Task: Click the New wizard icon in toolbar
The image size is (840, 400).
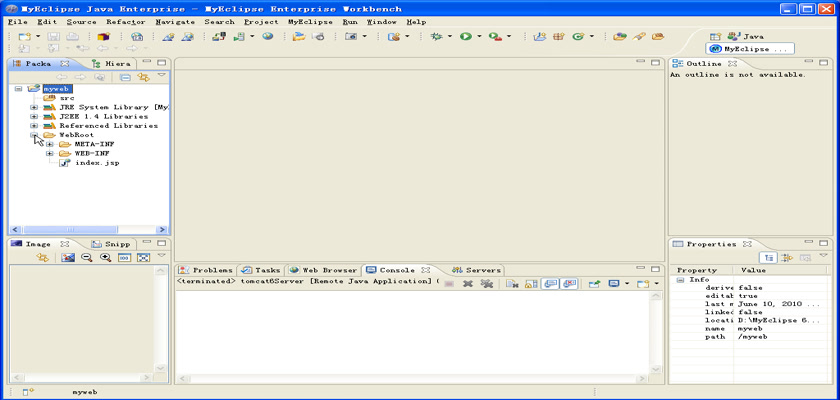Action: coord(25,36)
